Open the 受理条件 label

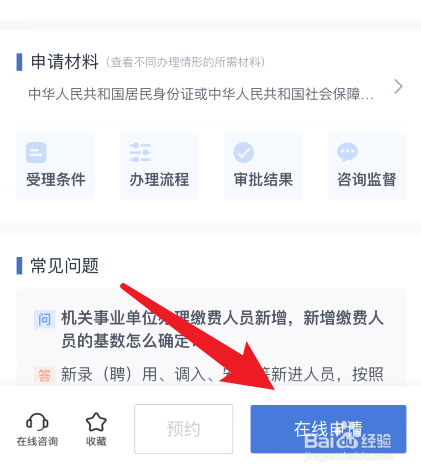pos(56,179)
